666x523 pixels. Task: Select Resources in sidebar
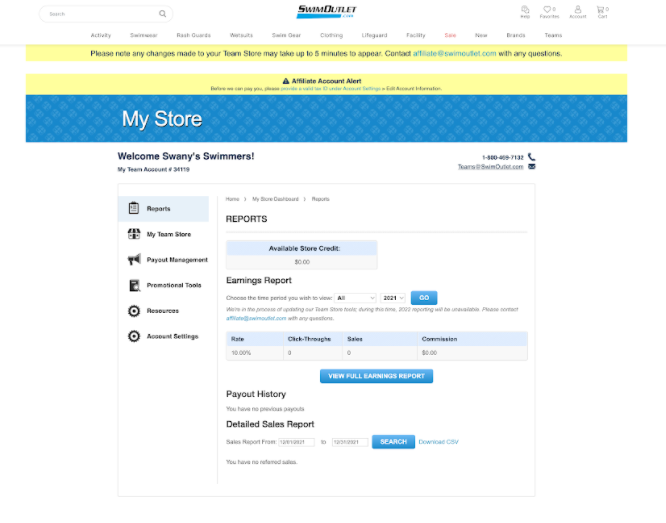click(x=164, y=311)
